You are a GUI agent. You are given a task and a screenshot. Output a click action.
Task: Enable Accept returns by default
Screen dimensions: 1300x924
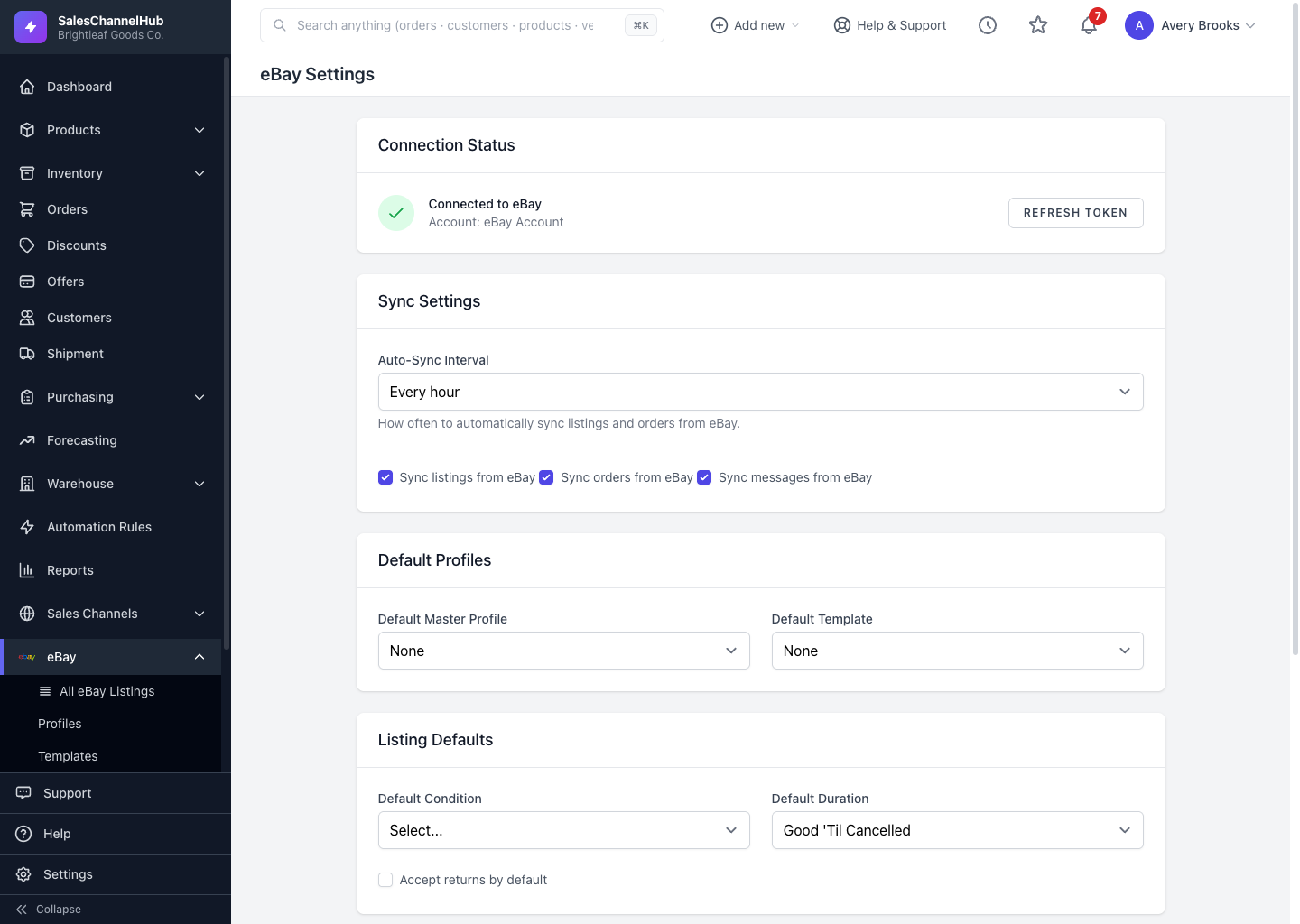click(x=385, y=880)
